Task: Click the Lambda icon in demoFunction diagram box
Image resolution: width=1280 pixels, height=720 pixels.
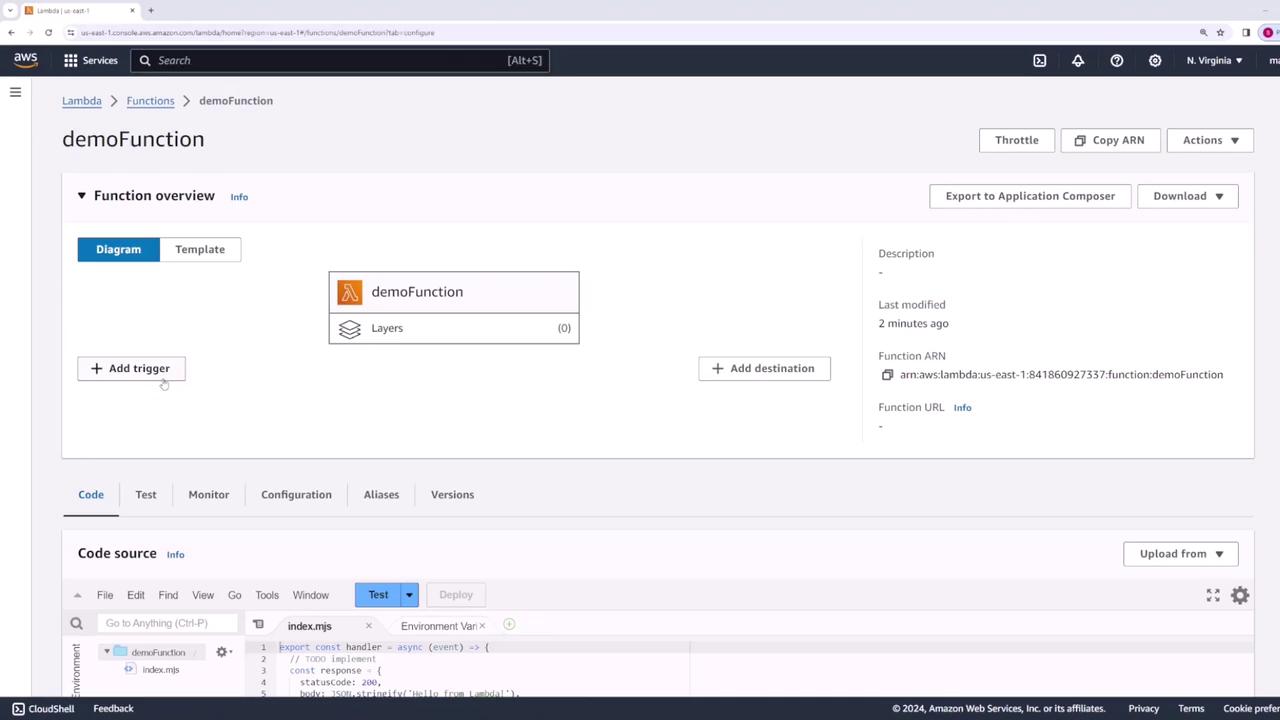Action: pos(350,292)
